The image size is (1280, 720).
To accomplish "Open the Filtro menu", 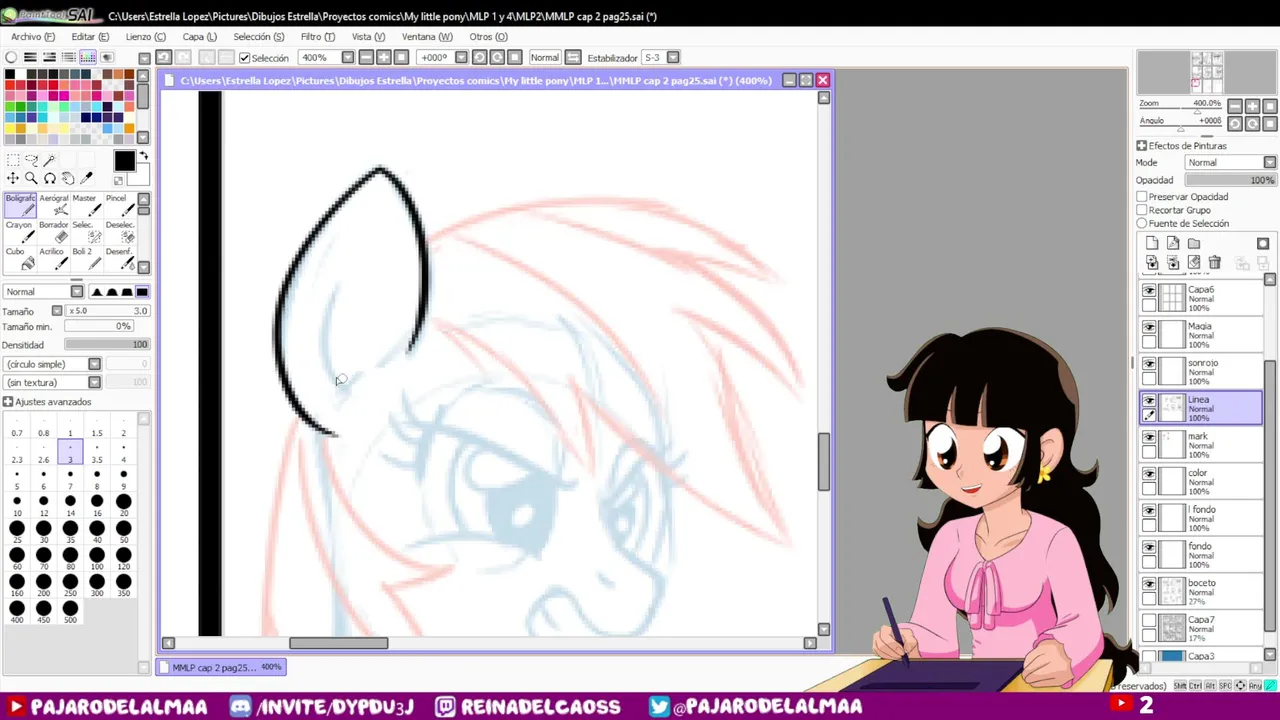I will point(318,37).
